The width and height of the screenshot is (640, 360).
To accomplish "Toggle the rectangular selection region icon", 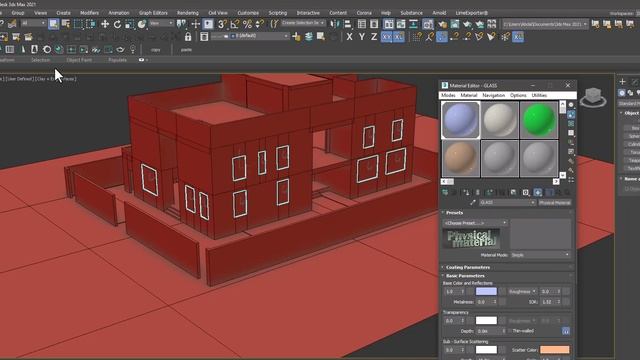I will pyautogui.click(x=78, y=24).
